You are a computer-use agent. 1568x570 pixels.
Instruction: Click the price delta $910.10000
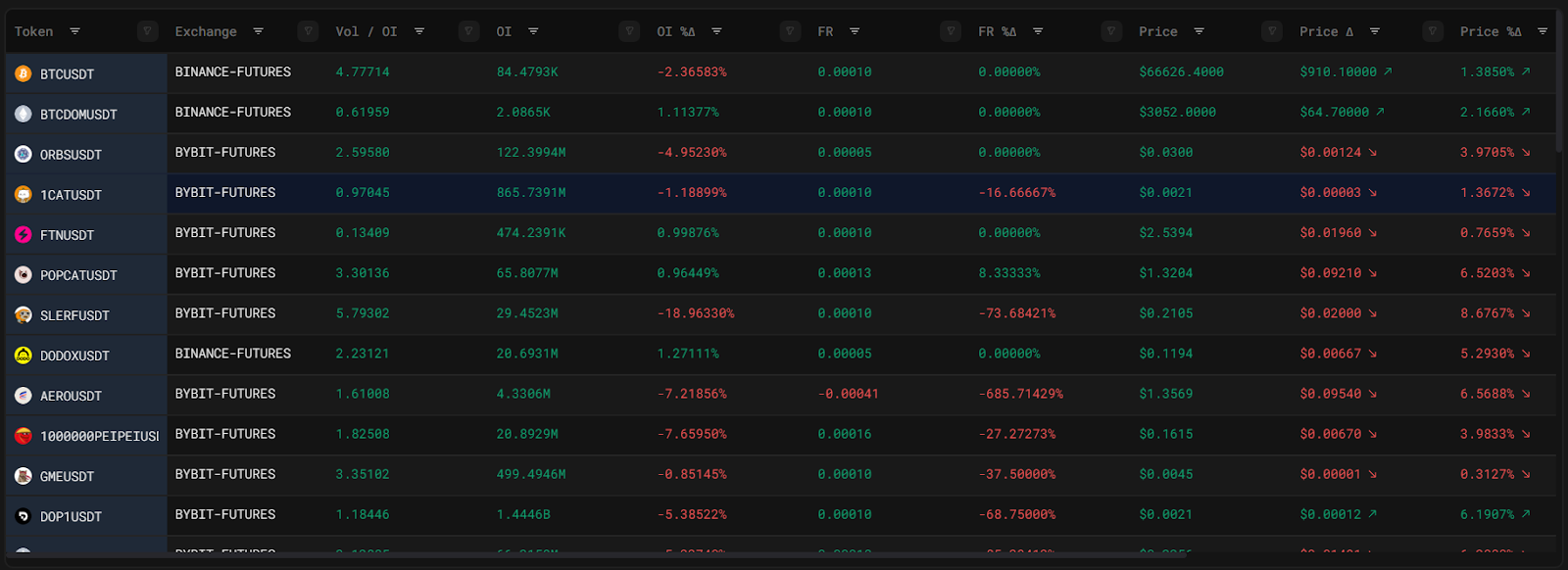[x=1339, y=72]
